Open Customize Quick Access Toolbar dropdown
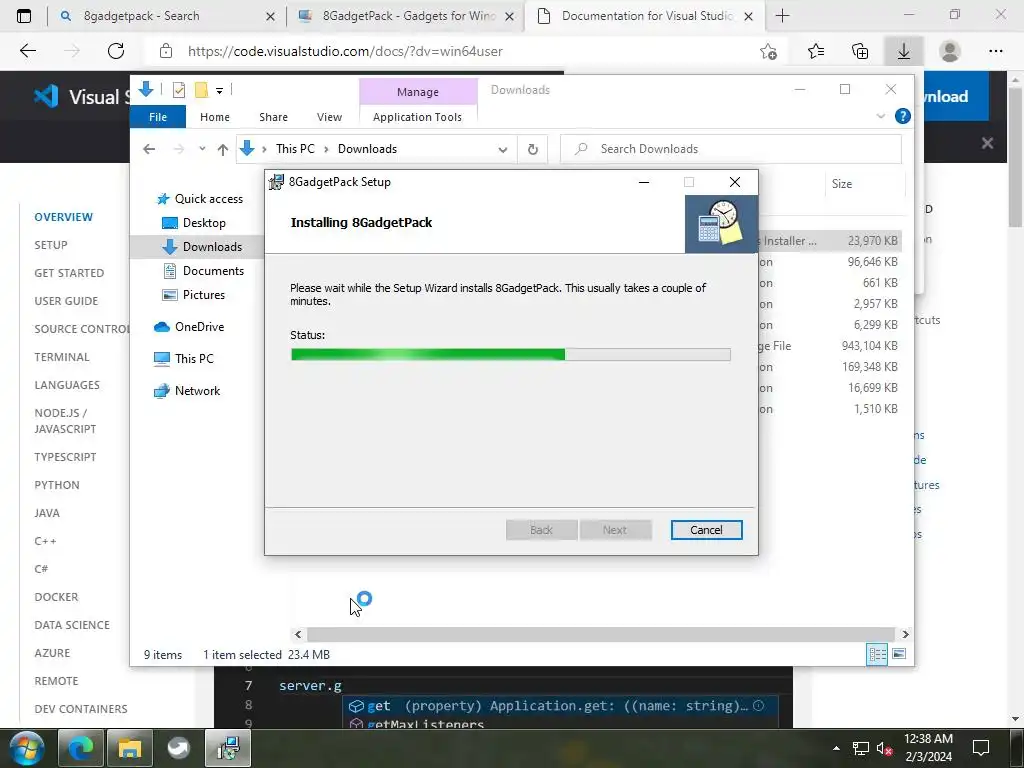The height and width of the screenshot is (768, 1024). pyautogui.click(x=219, y=91)
